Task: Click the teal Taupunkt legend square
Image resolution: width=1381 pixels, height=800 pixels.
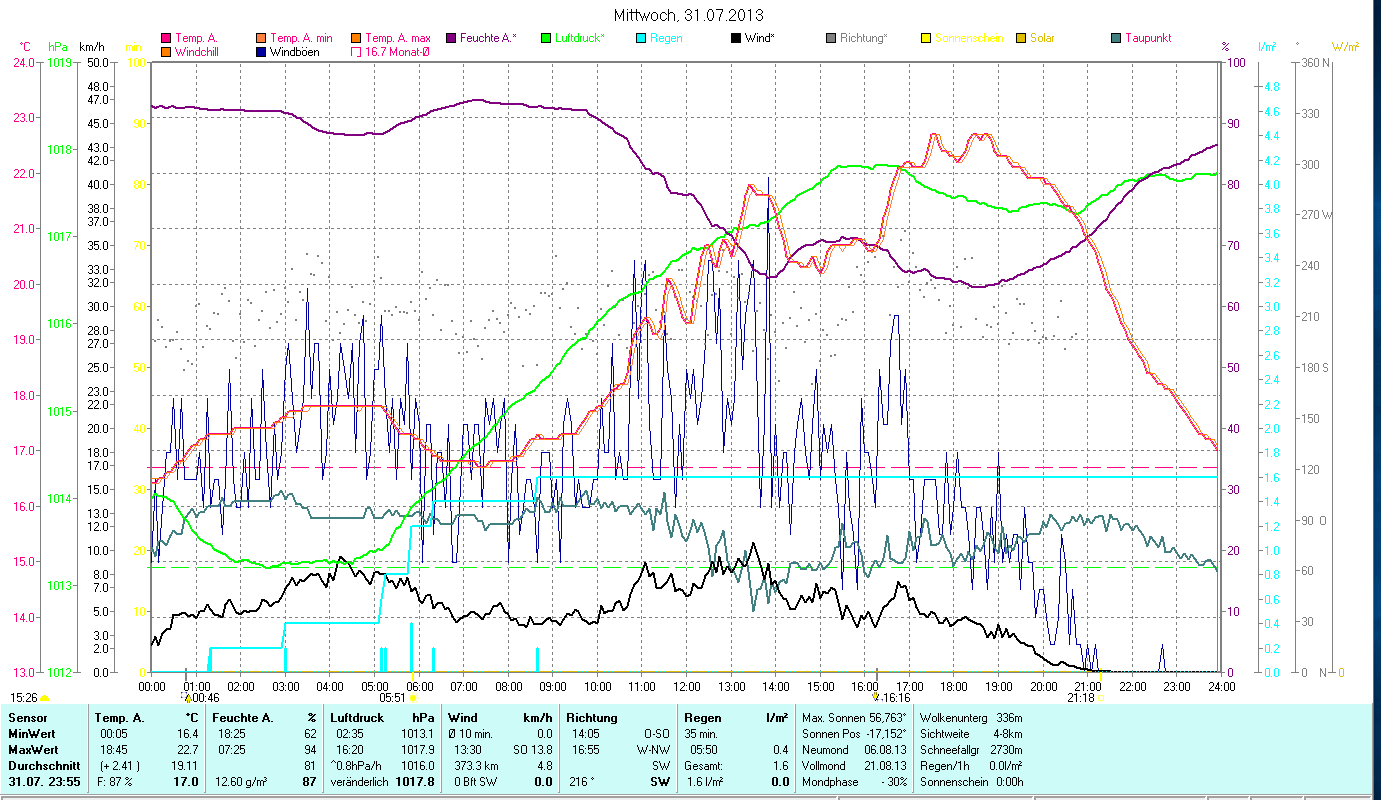Action: click(x=1116, y=38)
